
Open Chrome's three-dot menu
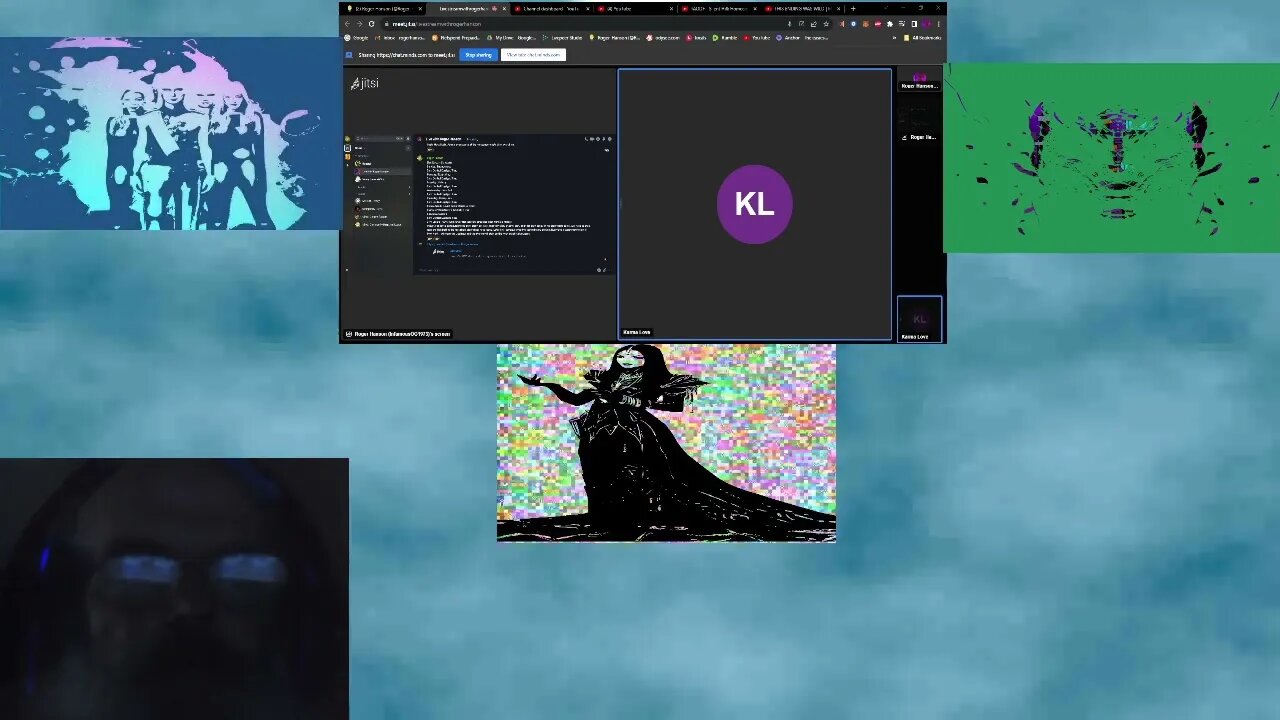click(x=938, y=23)
